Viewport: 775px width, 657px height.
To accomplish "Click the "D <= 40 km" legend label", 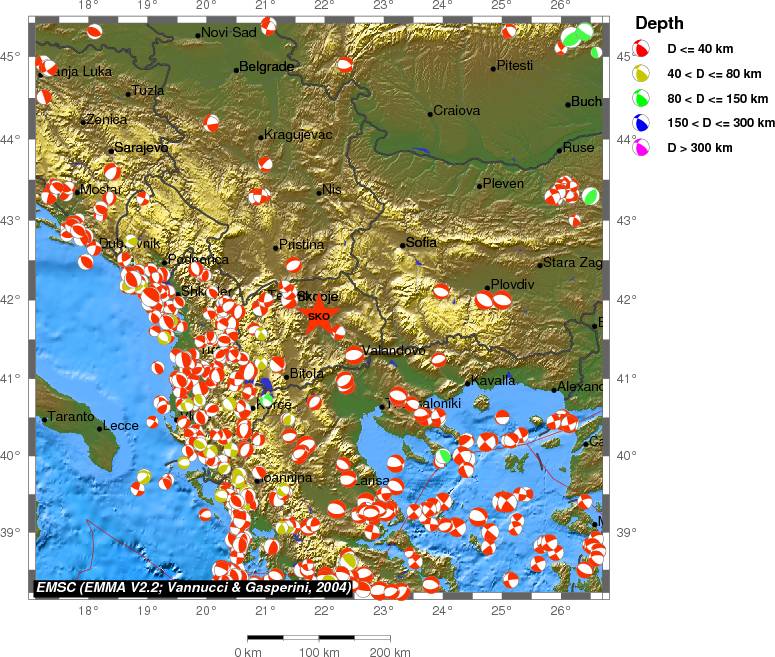I will click(x=700, y=48).
